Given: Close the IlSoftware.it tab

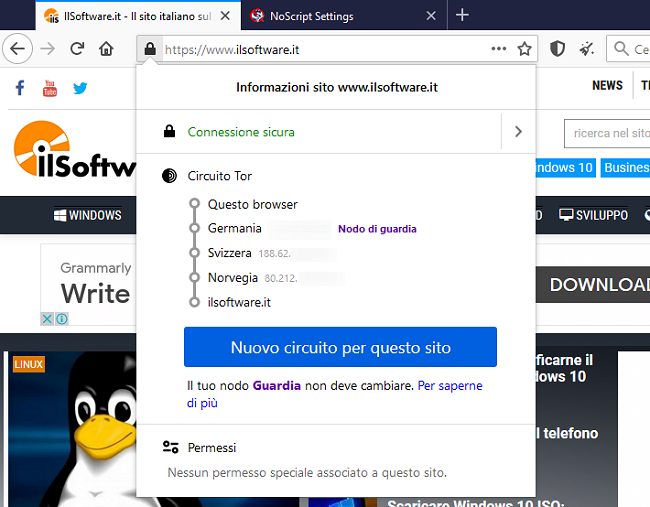Looking at the screenshot, I should (x=225, y=16).
